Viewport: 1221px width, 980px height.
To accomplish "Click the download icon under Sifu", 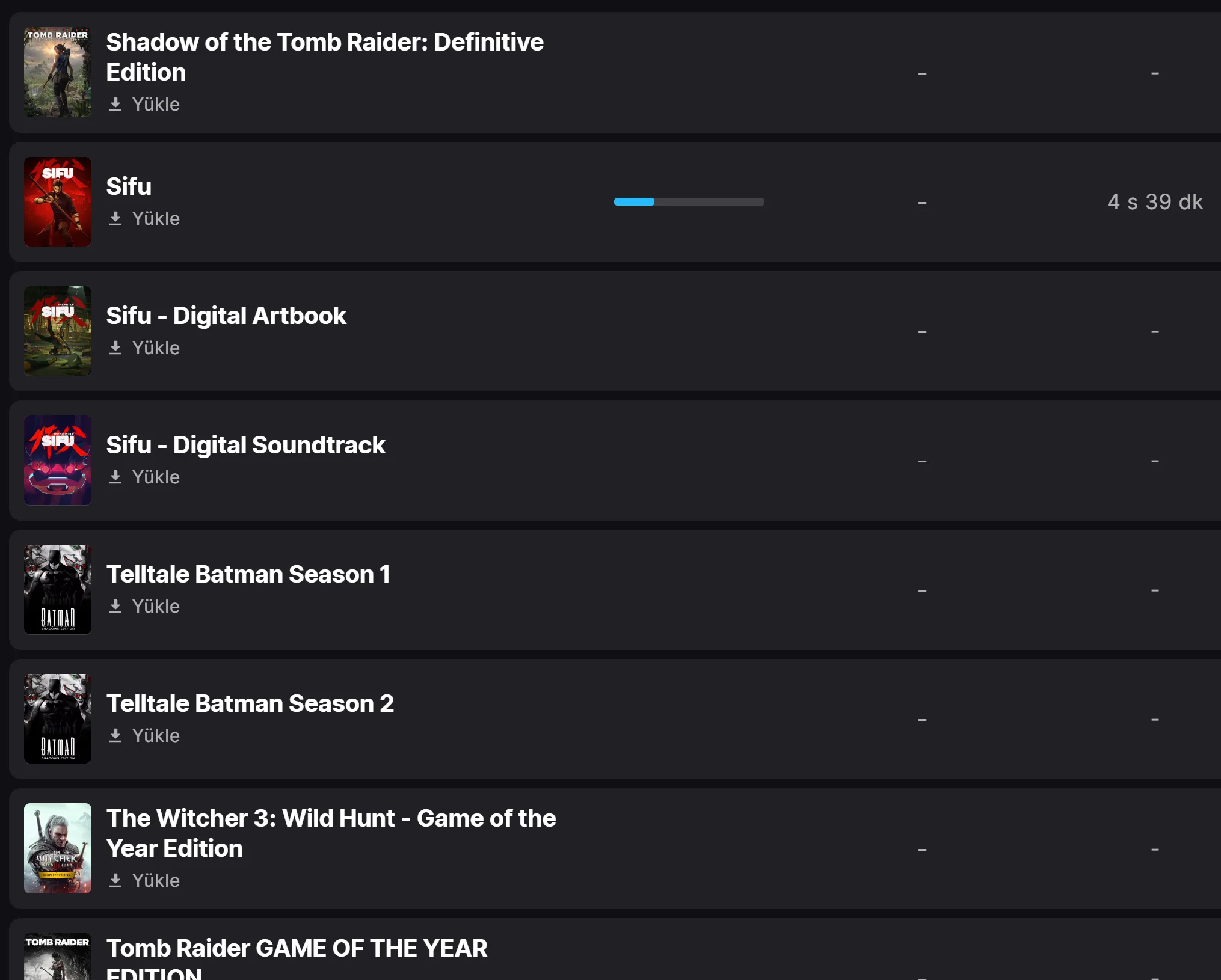I will 115,219.
